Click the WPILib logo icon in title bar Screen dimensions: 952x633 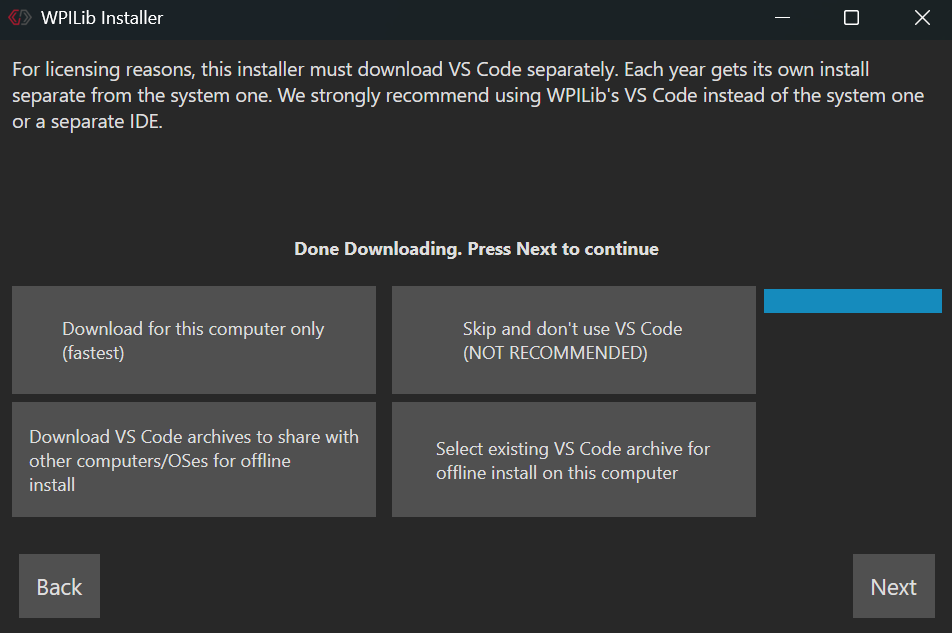[x=20, y=18]
